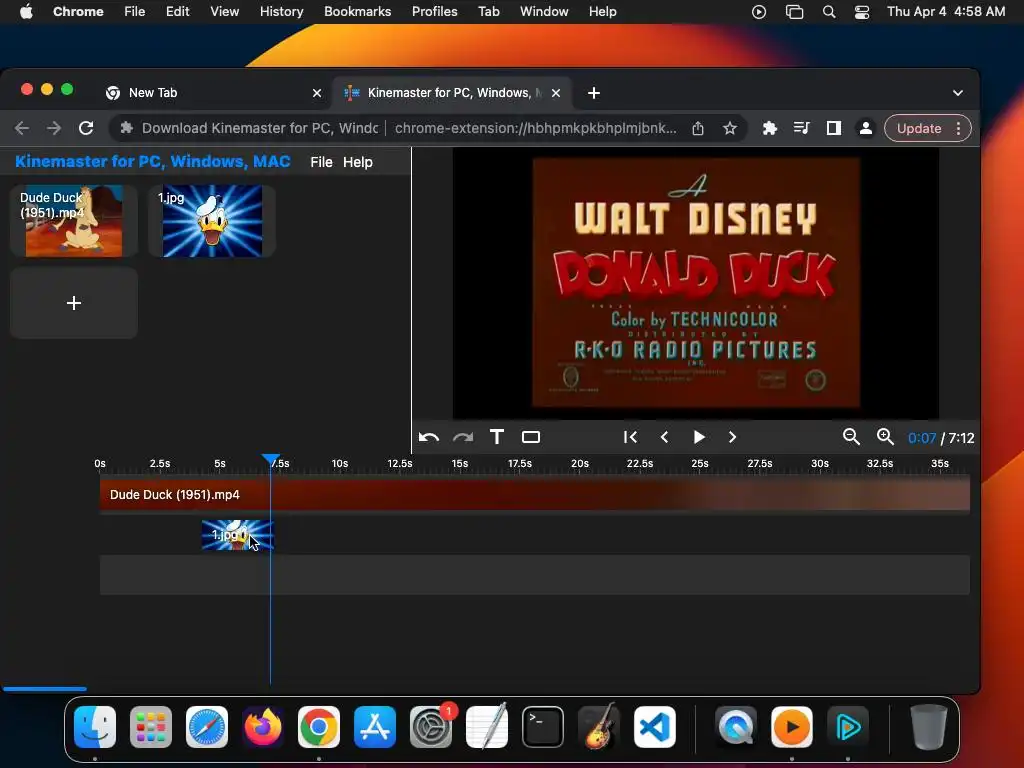Open the Kinemaster File menu
The height and width of the screenshot is (768, 1024).
click(321, 162)
